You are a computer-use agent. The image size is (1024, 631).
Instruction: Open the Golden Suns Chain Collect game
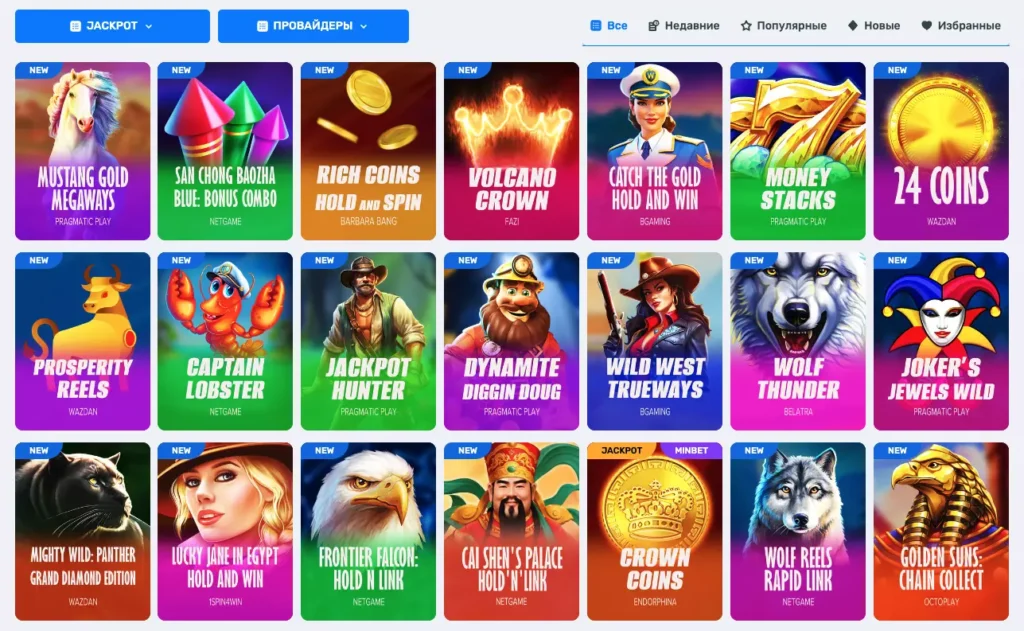(941, 531)
